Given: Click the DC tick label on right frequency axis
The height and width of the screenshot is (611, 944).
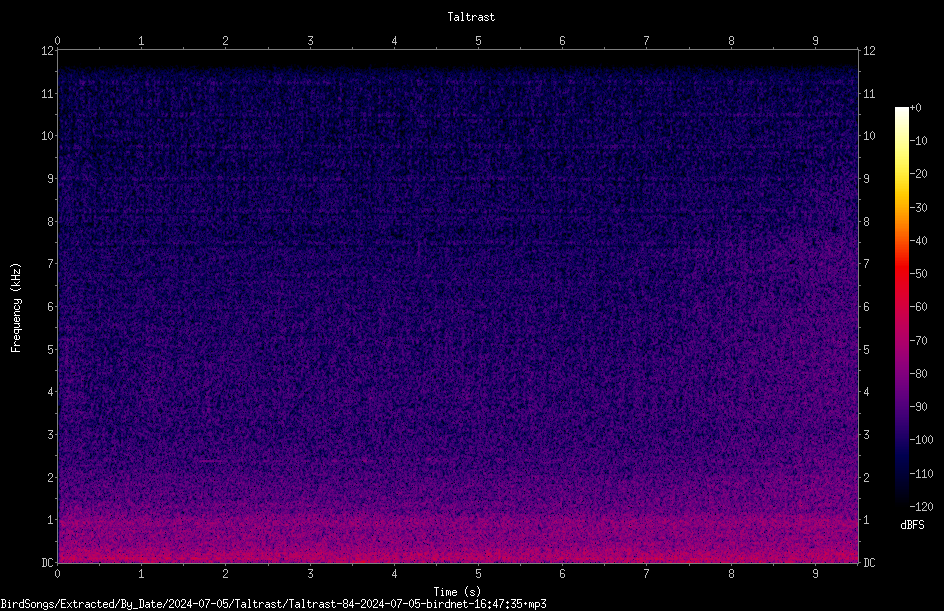Looking at the screenshot, I should (x=869, y=563).
